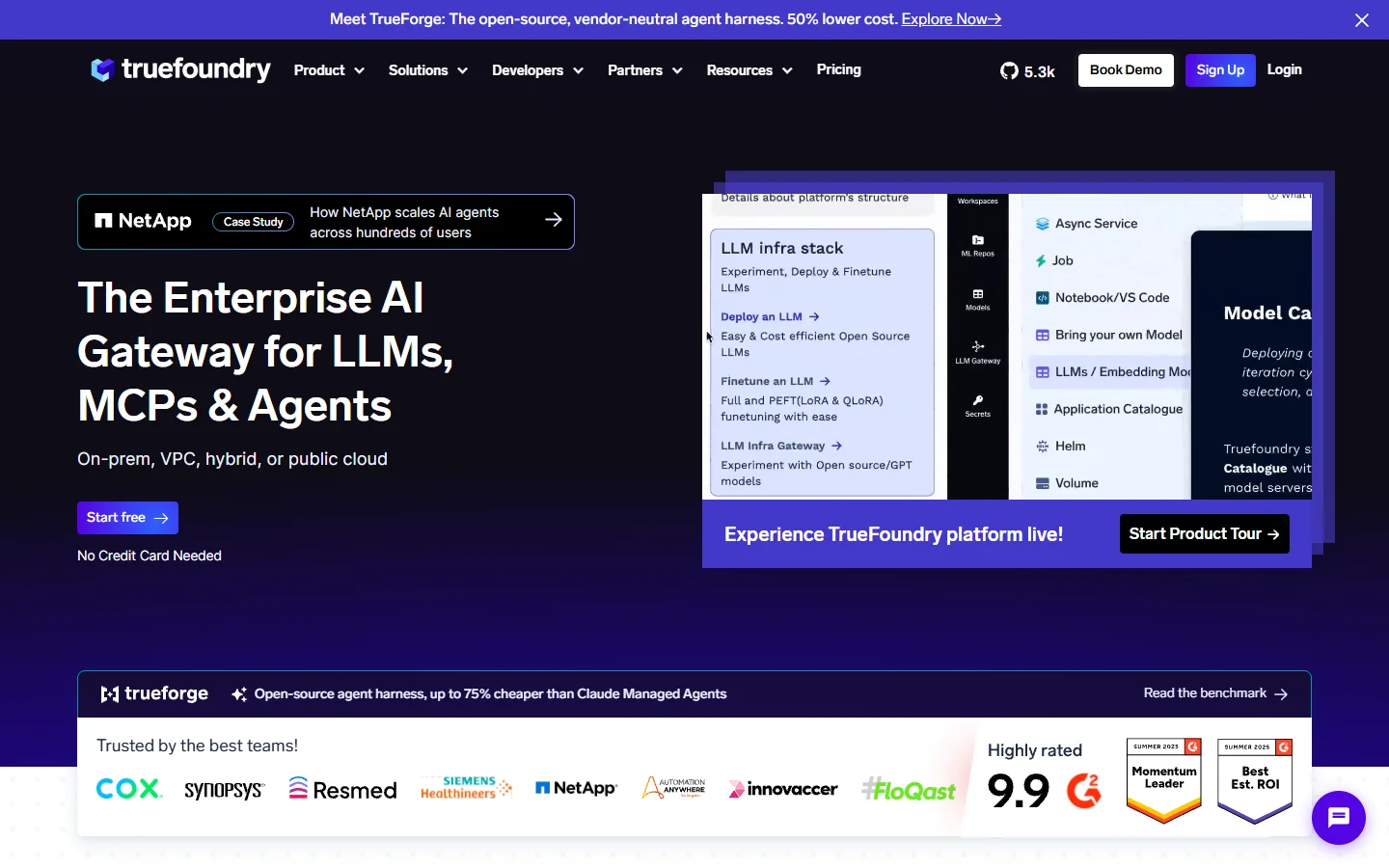Click the innovaccer logo

(x=783, y=789)
